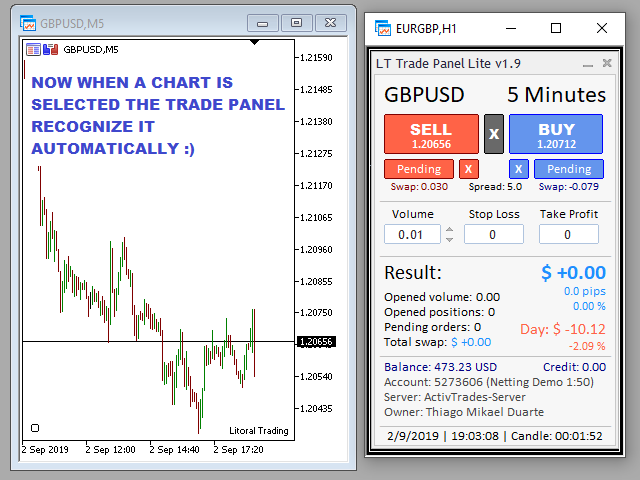
Task: Click the EURGBP,H1 window title icon
Action: tap(380, 28)
